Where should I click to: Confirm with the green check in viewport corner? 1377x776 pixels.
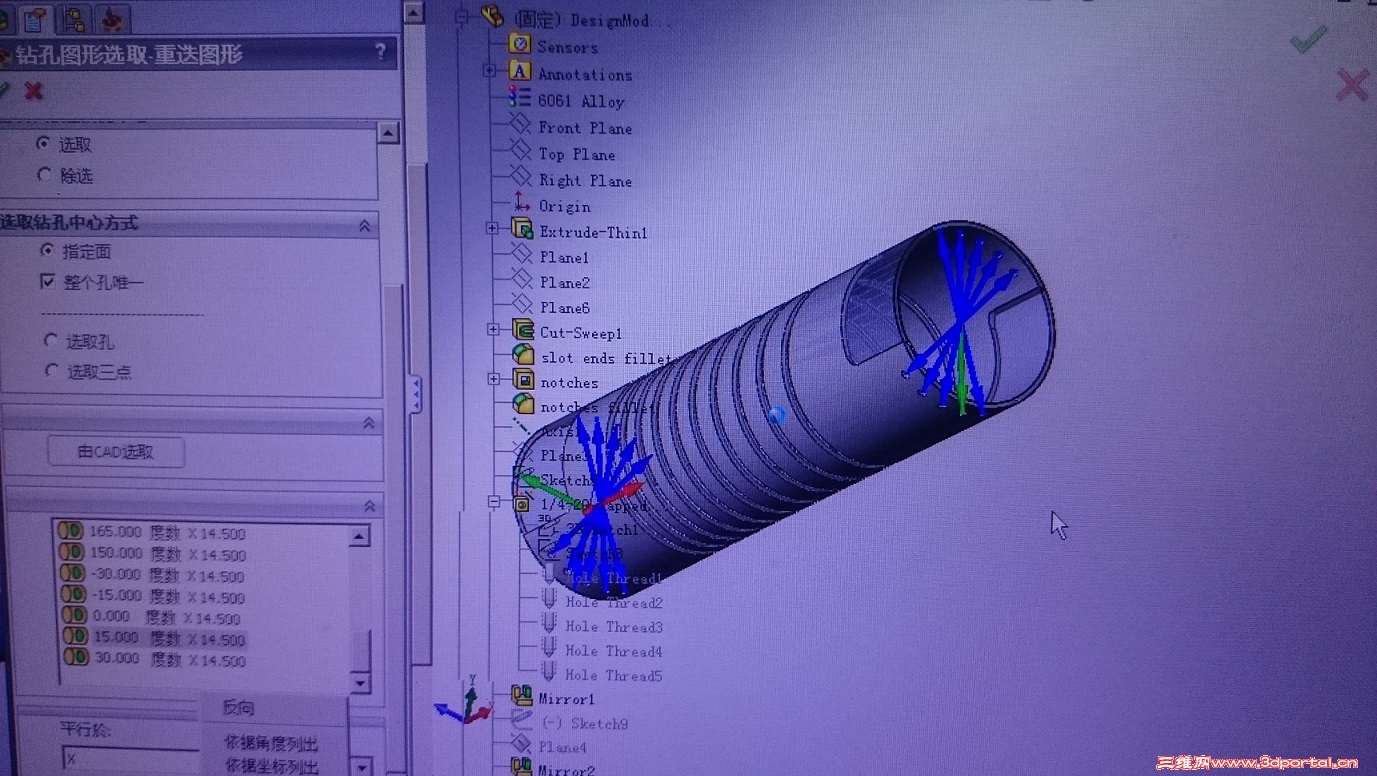point(1308,39)
